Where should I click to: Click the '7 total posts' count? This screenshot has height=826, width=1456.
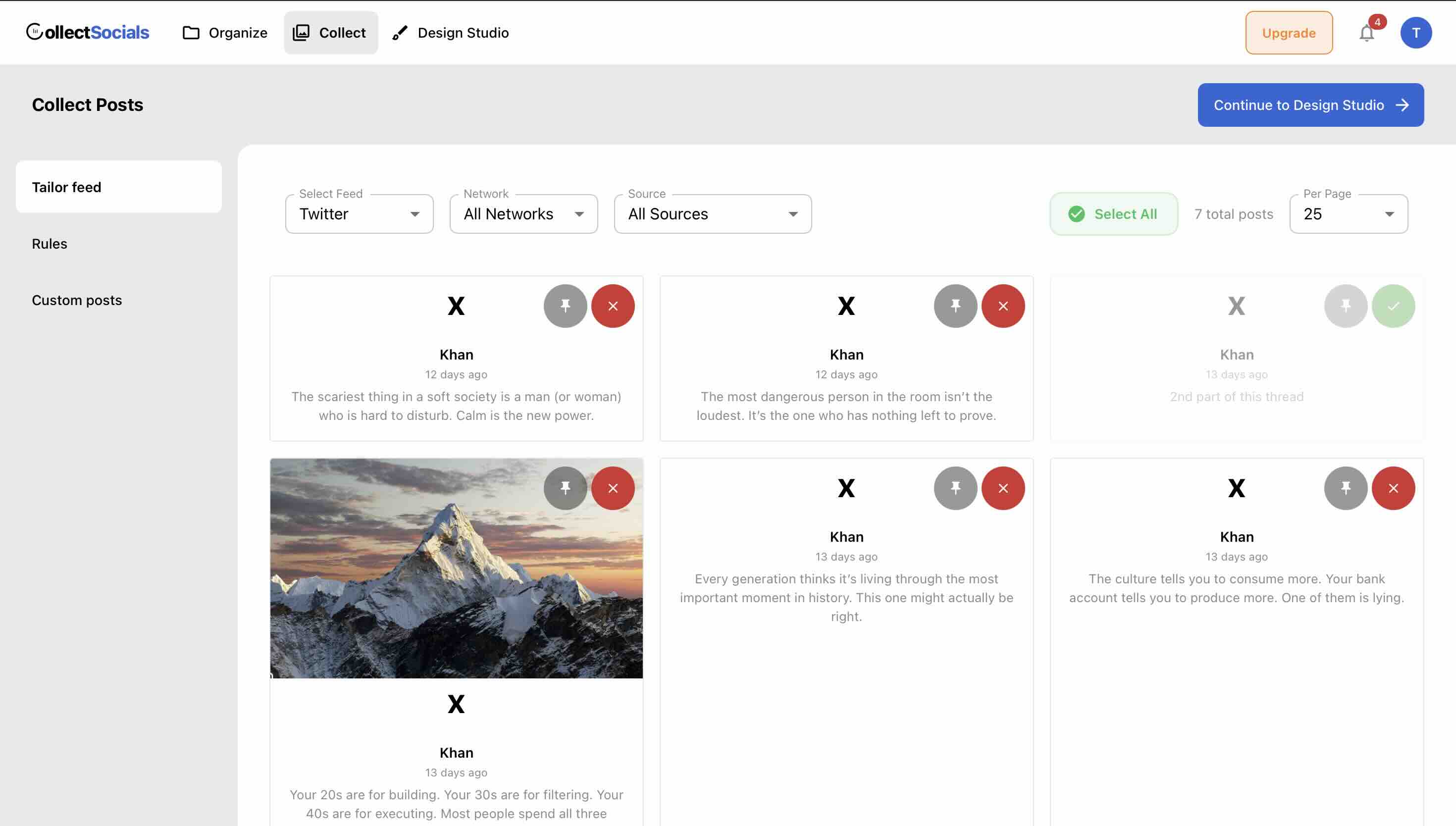pyautogui.click(x=1234, y=214)
